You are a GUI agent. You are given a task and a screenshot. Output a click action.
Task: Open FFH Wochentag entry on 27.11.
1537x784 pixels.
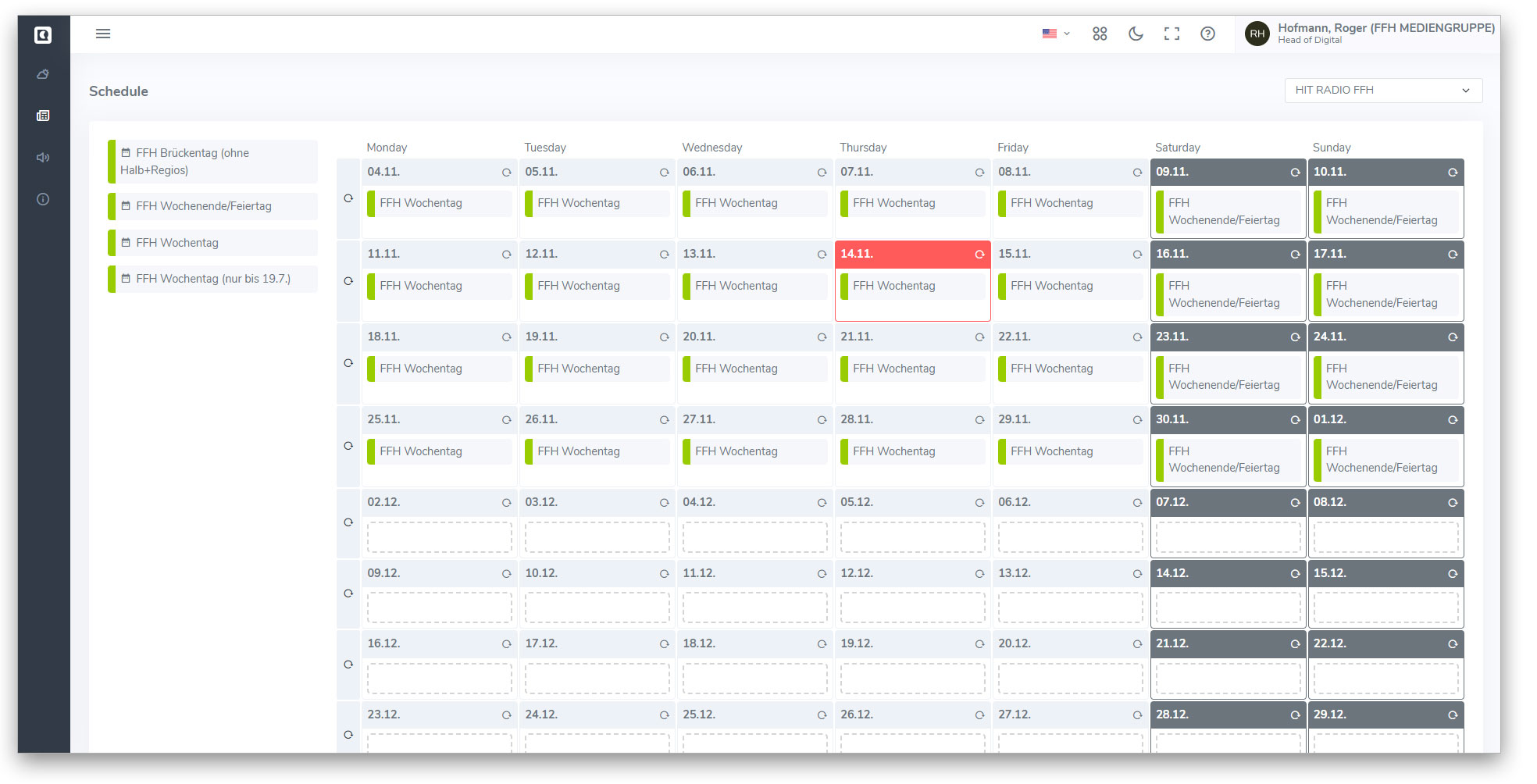[x=755, y=451]
